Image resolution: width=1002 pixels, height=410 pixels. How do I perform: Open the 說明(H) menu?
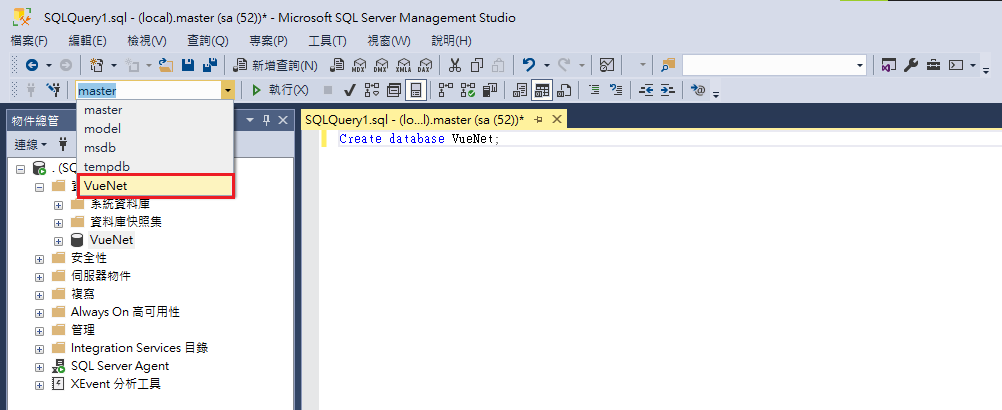[x=451, y=41]
